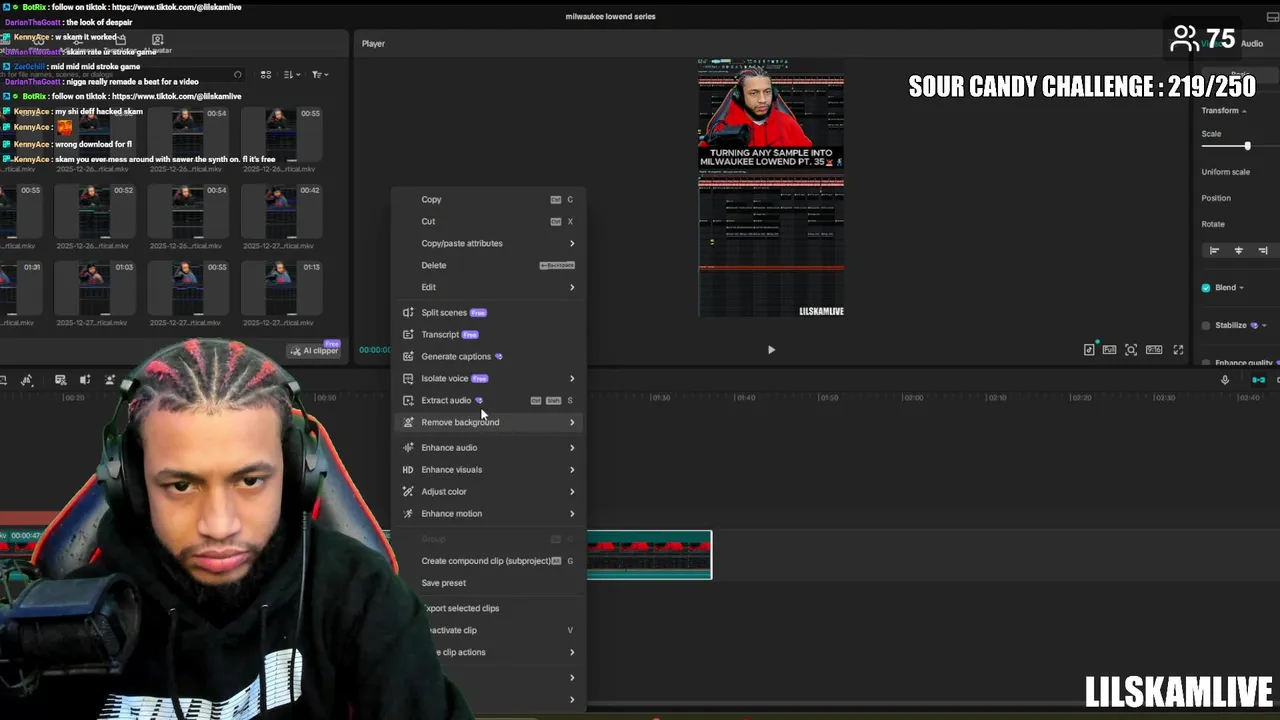Choose Delete from the context menu
The image size is (1280, 720).
488,266
